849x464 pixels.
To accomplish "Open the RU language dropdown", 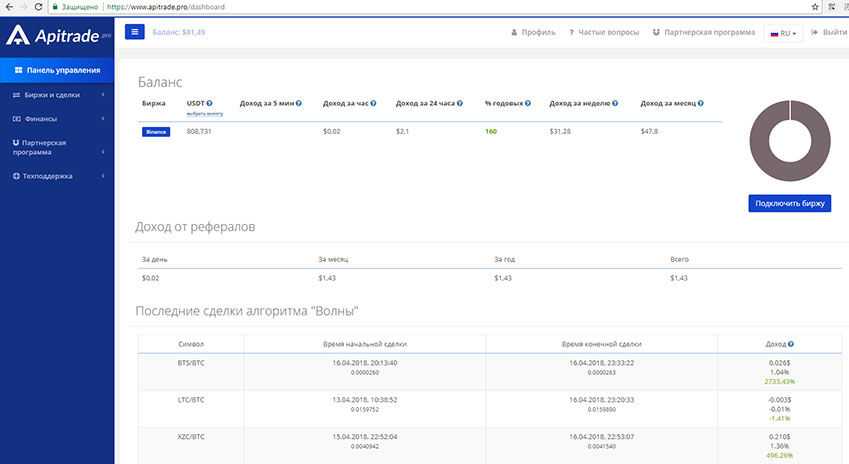I will 782,33.
